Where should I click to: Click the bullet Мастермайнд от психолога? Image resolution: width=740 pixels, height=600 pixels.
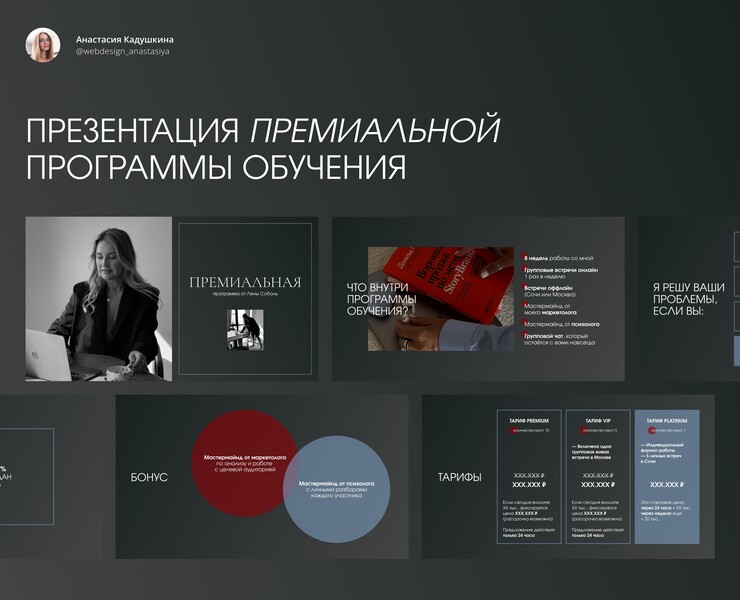pyautogui.click(x=561, y=324)
